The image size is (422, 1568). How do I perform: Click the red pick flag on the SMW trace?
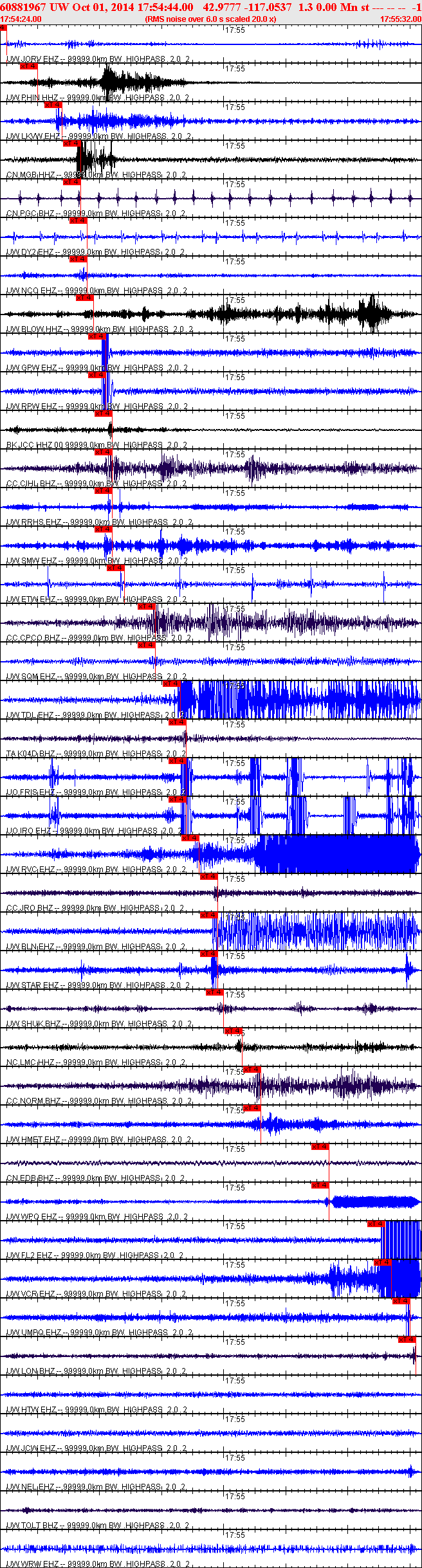point(103,529)
